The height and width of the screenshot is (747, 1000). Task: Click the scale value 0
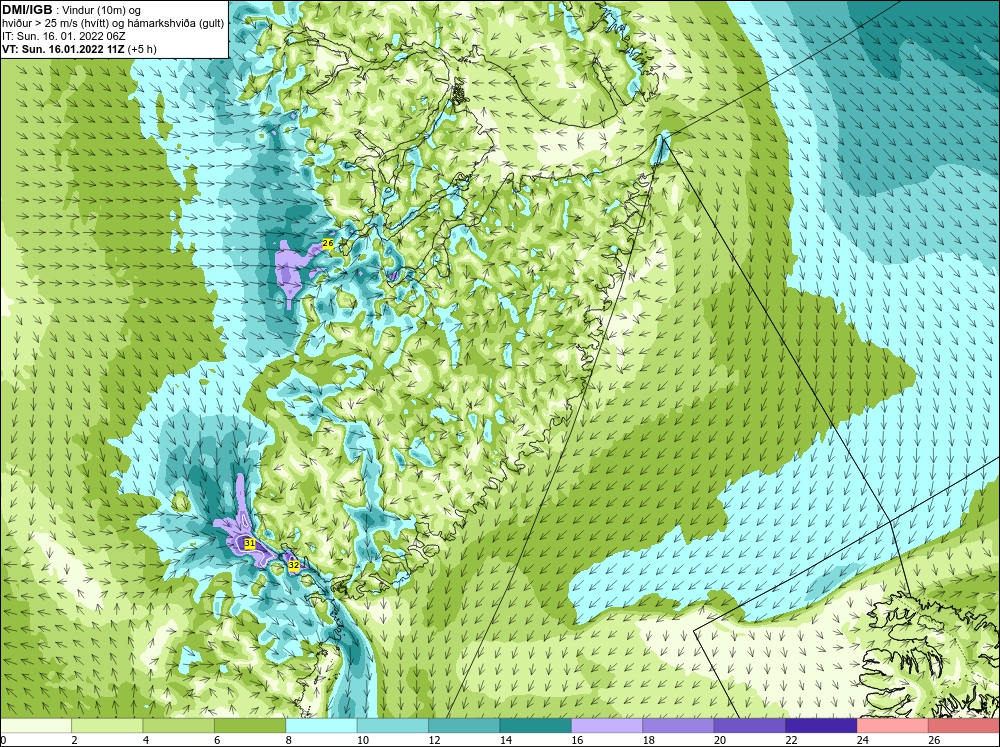pos(3,740)
